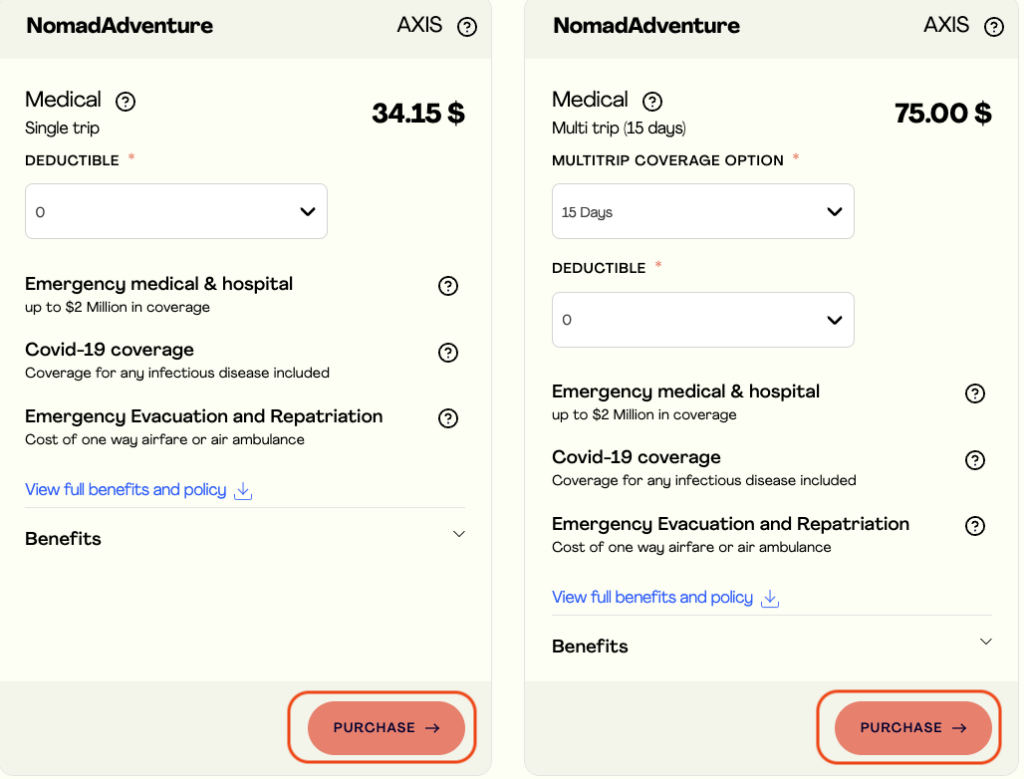This screenshot has width=1024, height=779.
Task: Open Multitrip Coverage Option dropdown showing 15 Days
Action: (703, 211)
